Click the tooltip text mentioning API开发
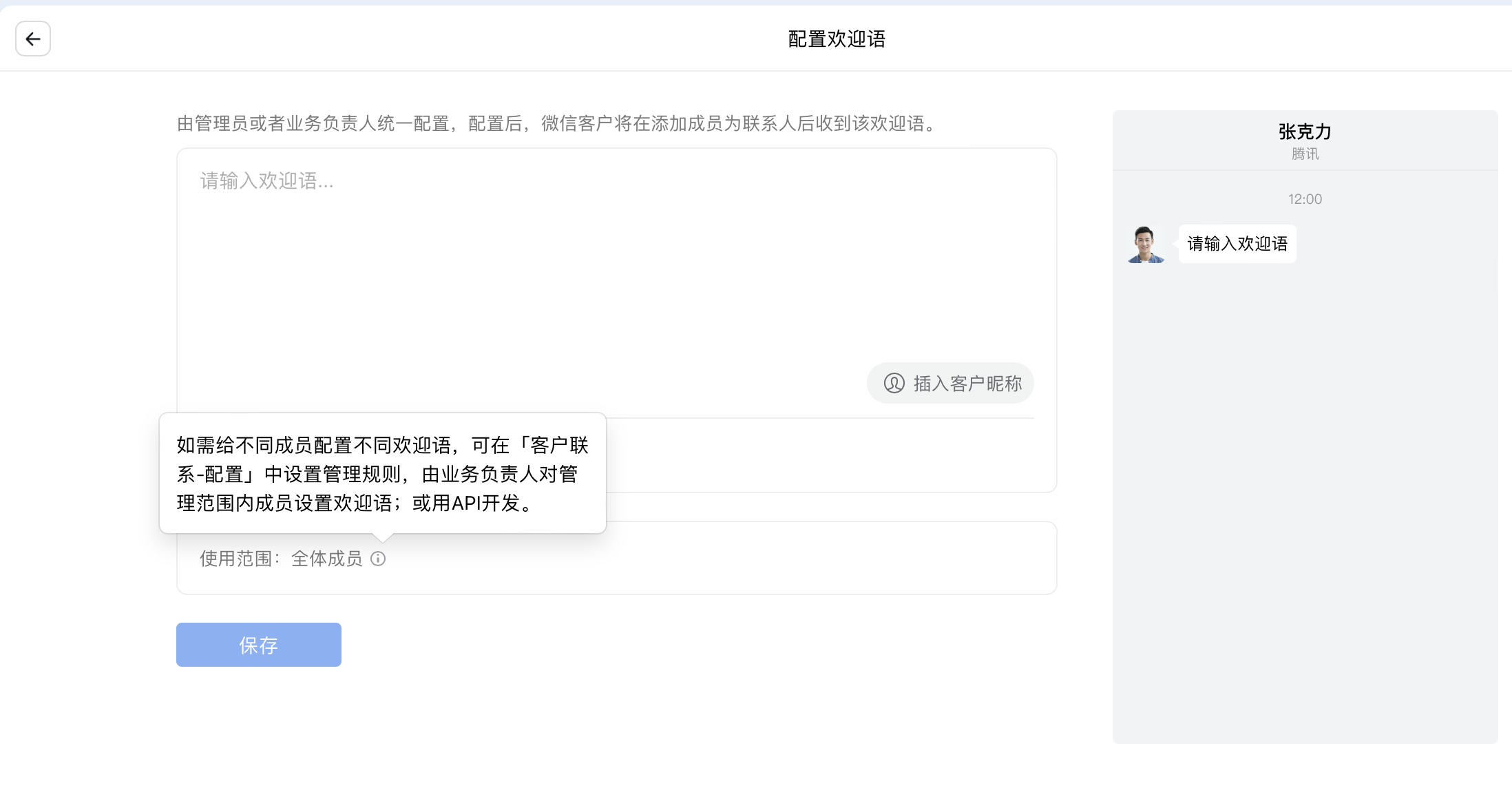 [382, 474]
